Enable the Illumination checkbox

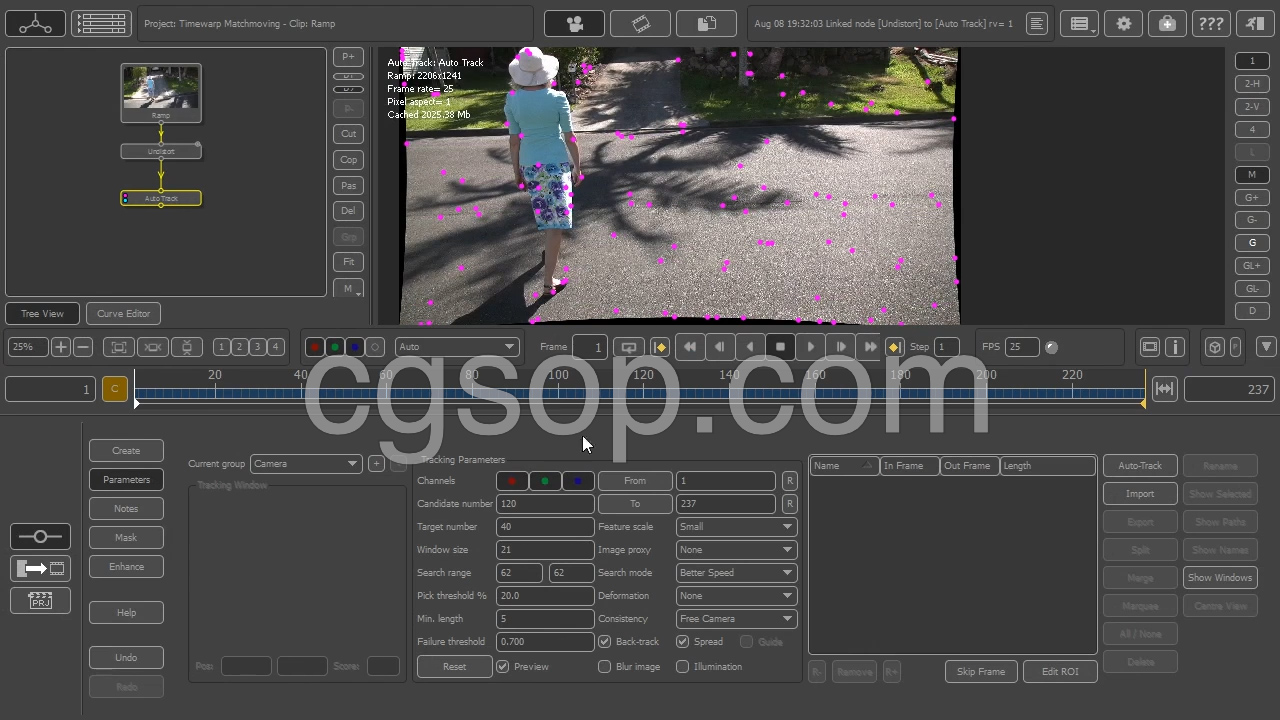[x=682, y=667]
